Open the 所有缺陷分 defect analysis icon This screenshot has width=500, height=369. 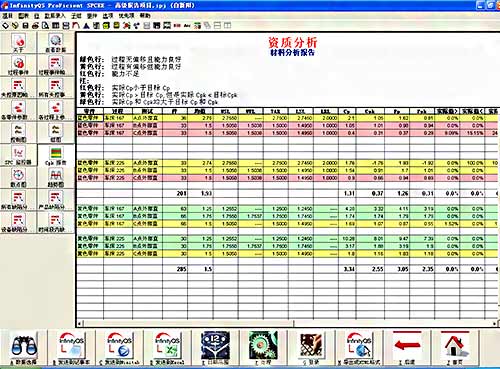[18, 200]
